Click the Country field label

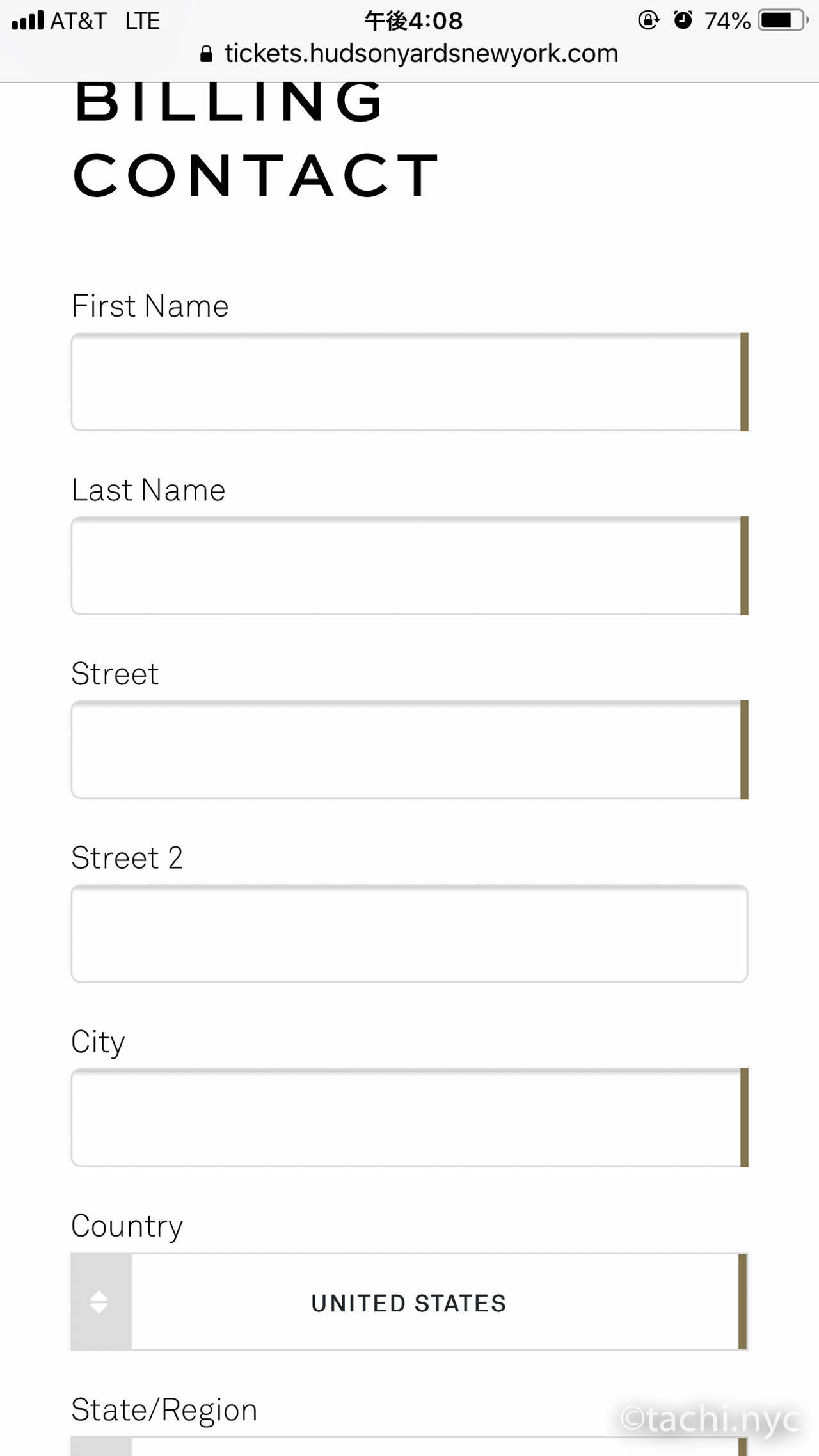point(127,1226)
